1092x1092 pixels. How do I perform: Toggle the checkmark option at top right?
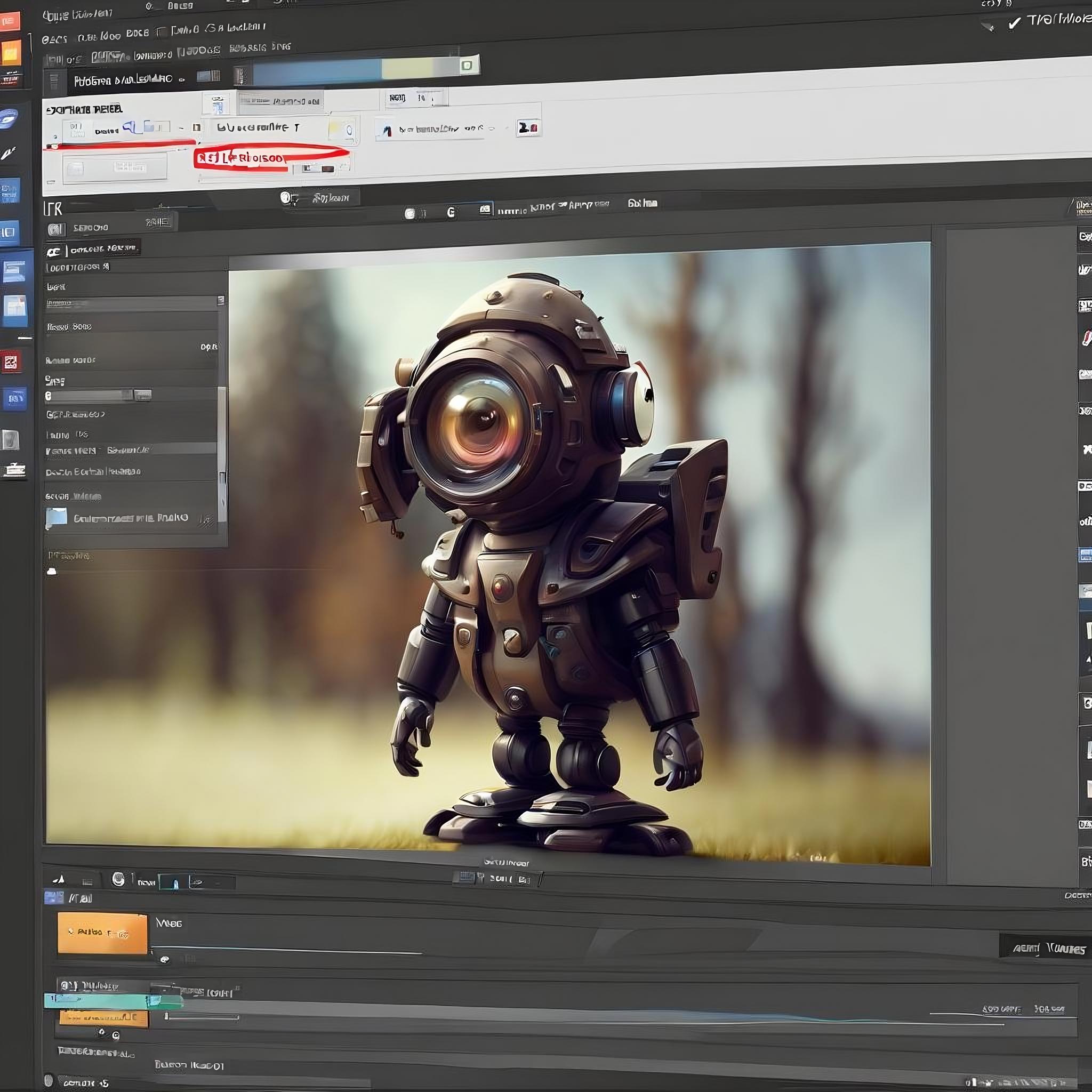point(1015,22)
